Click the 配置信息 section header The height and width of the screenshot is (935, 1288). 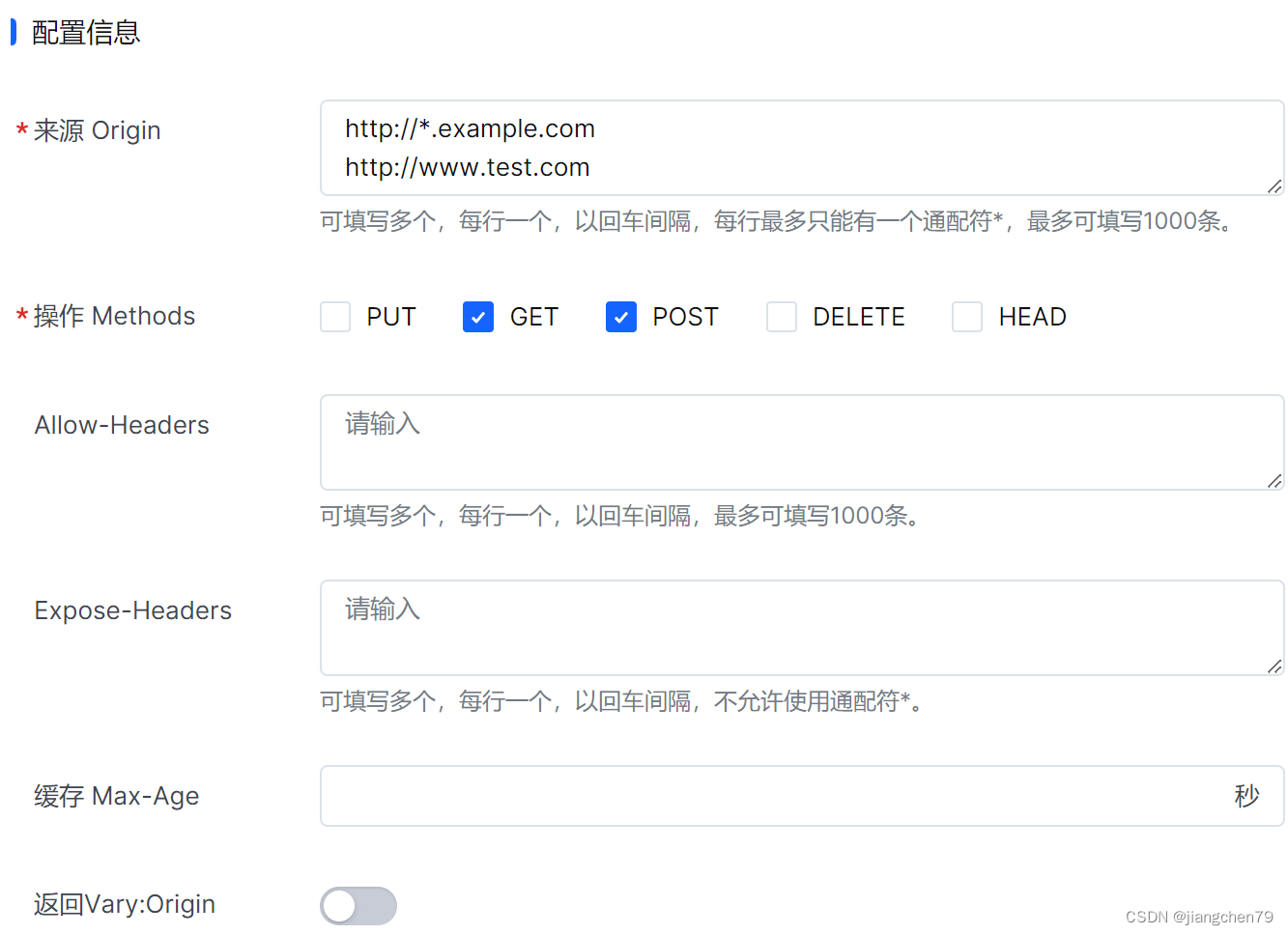(x=85, y=32)
